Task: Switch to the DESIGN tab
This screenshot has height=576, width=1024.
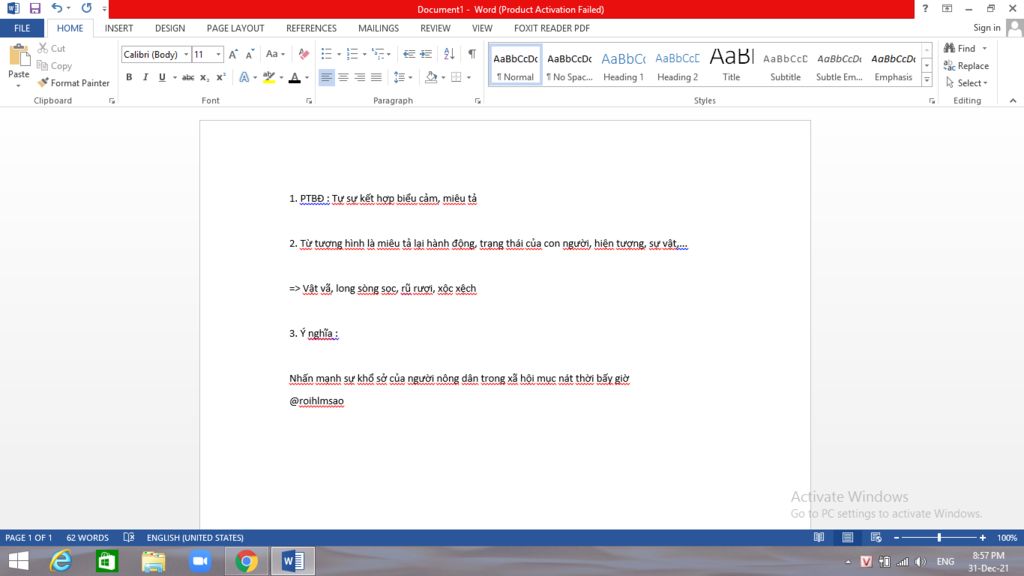Action: tap(170, 28)
